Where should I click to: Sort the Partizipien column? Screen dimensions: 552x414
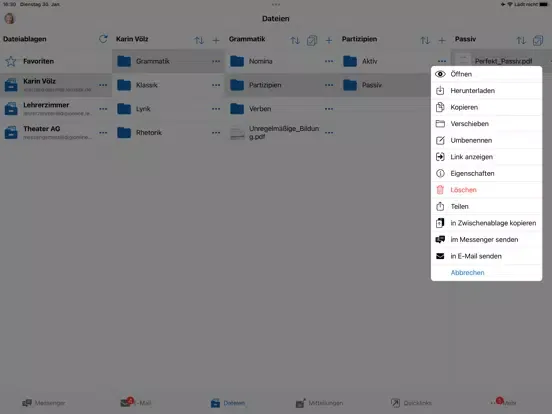tap(425, 40)
